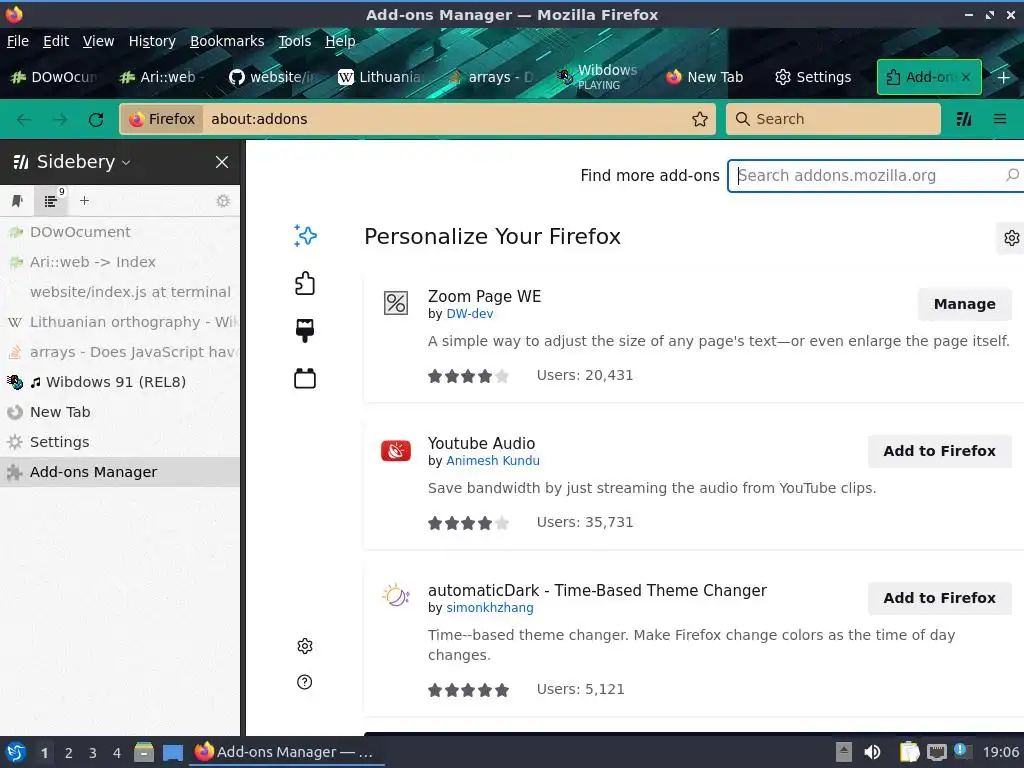Switch to the Widbows playing tab
The width and height of the screenshot is (1024, 768).
click(x=598, y=77)
